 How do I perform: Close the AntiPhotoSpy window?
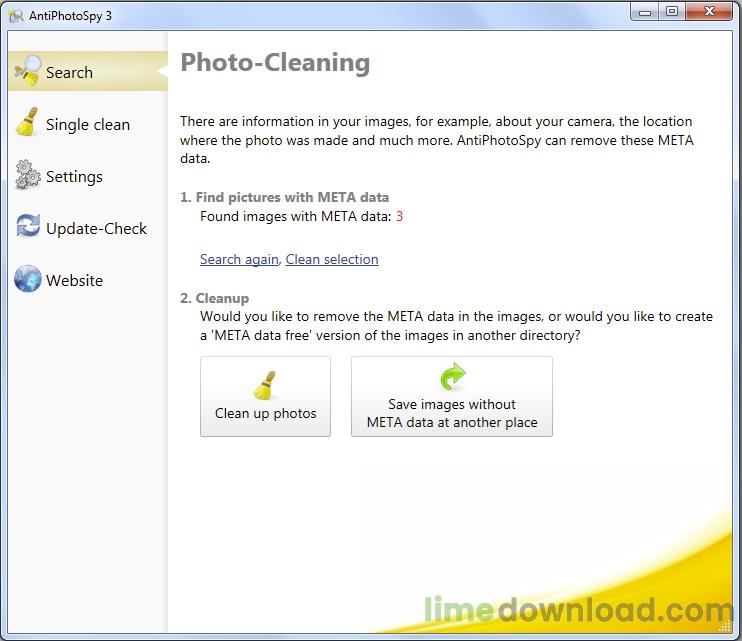click(x=709, y=12)
